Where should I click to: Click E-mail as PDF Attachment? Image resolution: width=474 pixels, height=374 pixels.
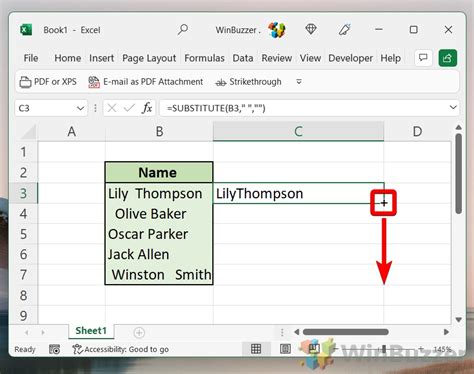pos(145,82)
